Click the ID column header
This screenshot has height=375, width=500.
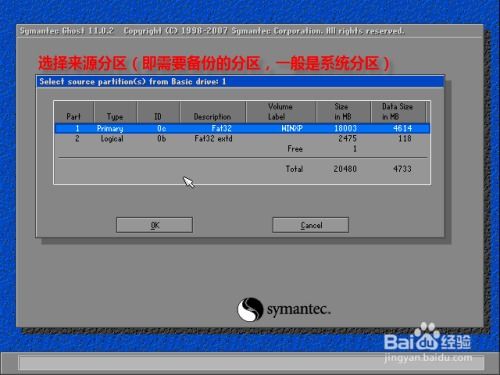158,116
